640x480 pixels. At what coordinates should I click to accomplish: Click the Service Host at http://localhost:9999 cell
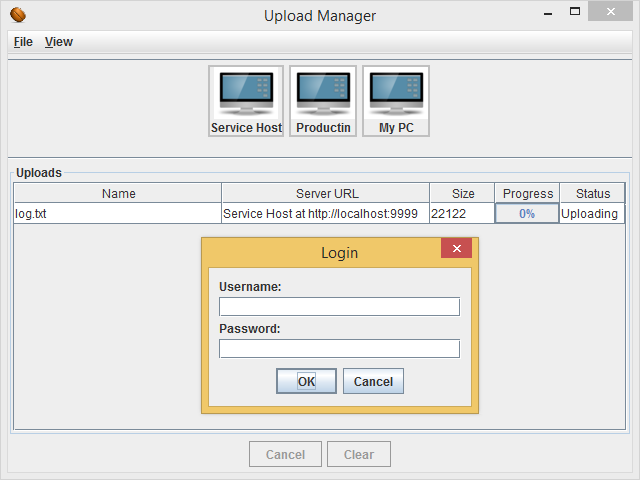pyautogui.click(x=325, y=213)
